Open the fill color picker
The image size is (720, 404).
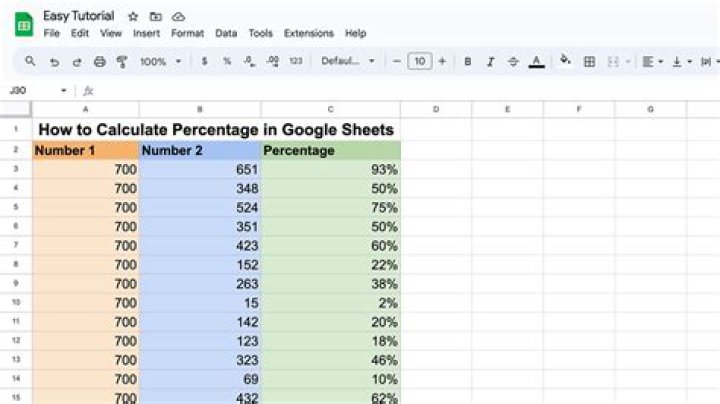[565, 60]
